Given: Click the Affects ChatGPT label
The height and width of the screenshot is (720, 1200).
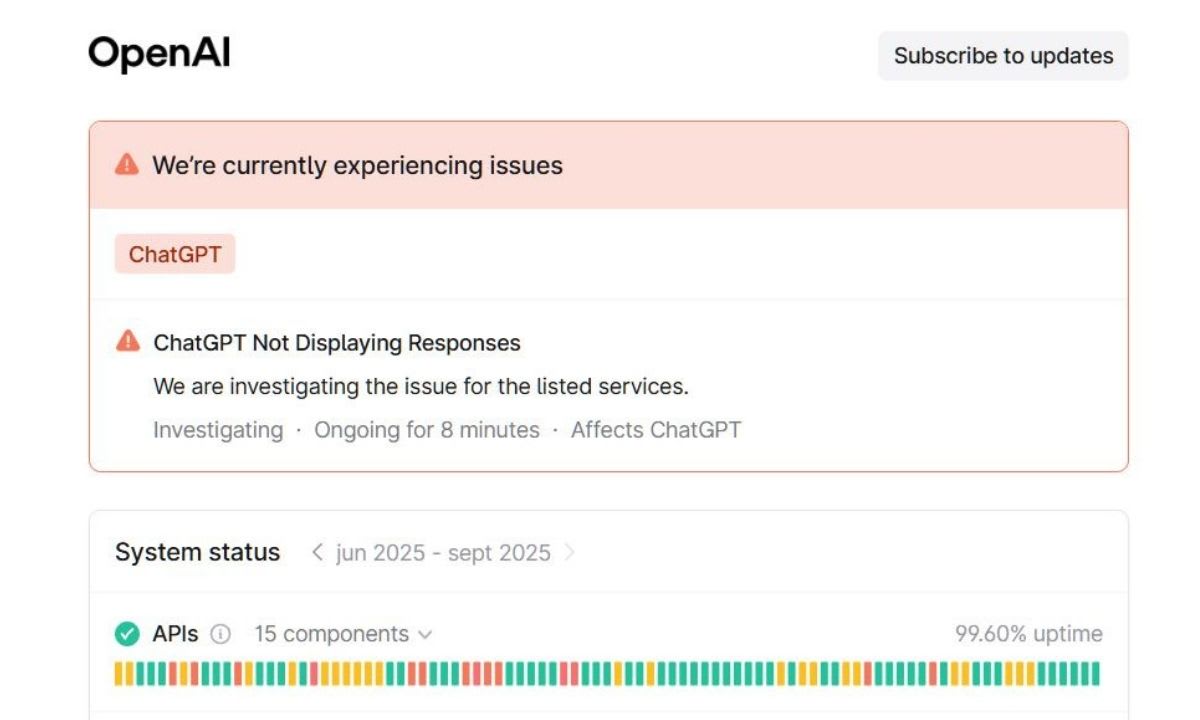Looking at the screenshot, I should (x=655, y=429).
